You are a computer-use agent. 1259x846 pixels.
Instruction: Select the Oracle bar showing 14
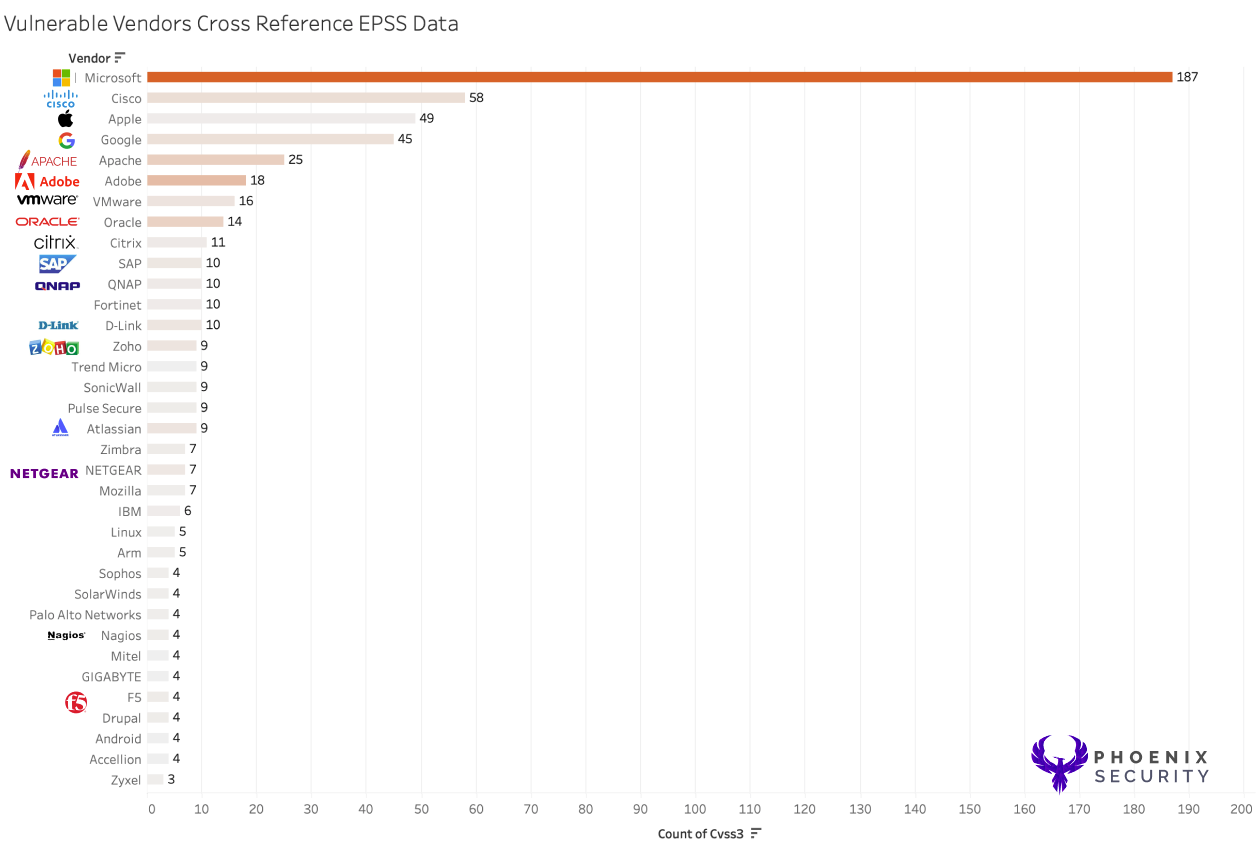coord(186,222)
